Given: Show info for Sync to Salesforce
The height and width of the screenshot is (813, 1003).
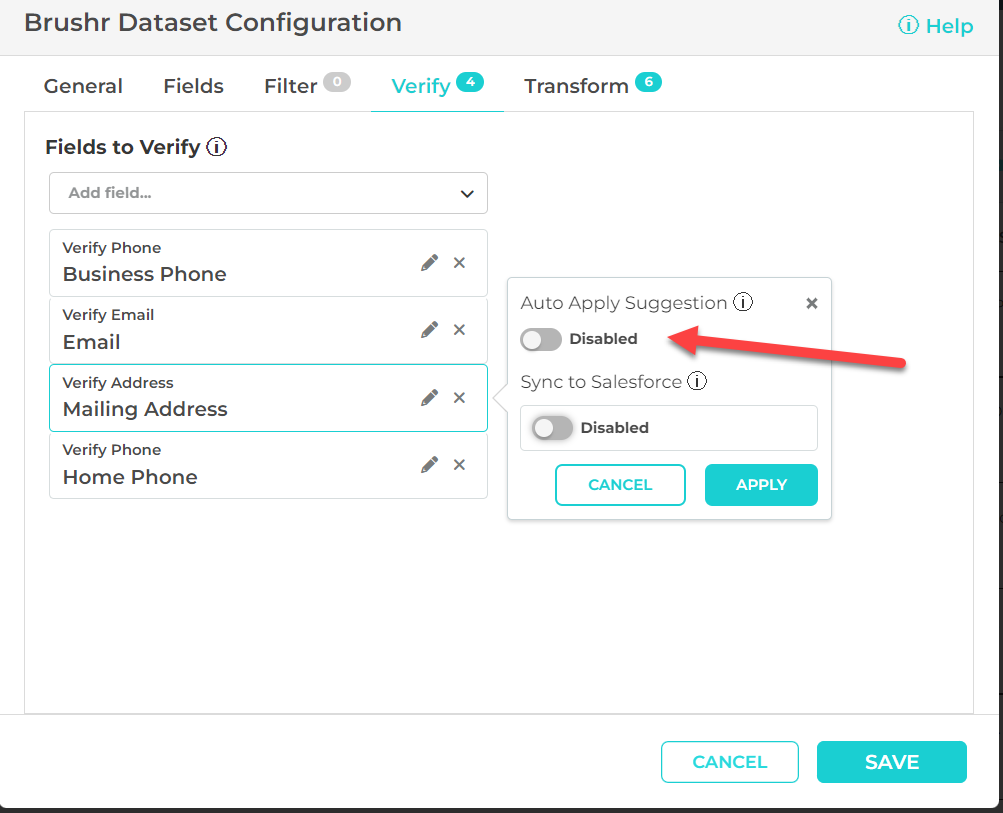Looking at the screenshot, I should [697, 381].
